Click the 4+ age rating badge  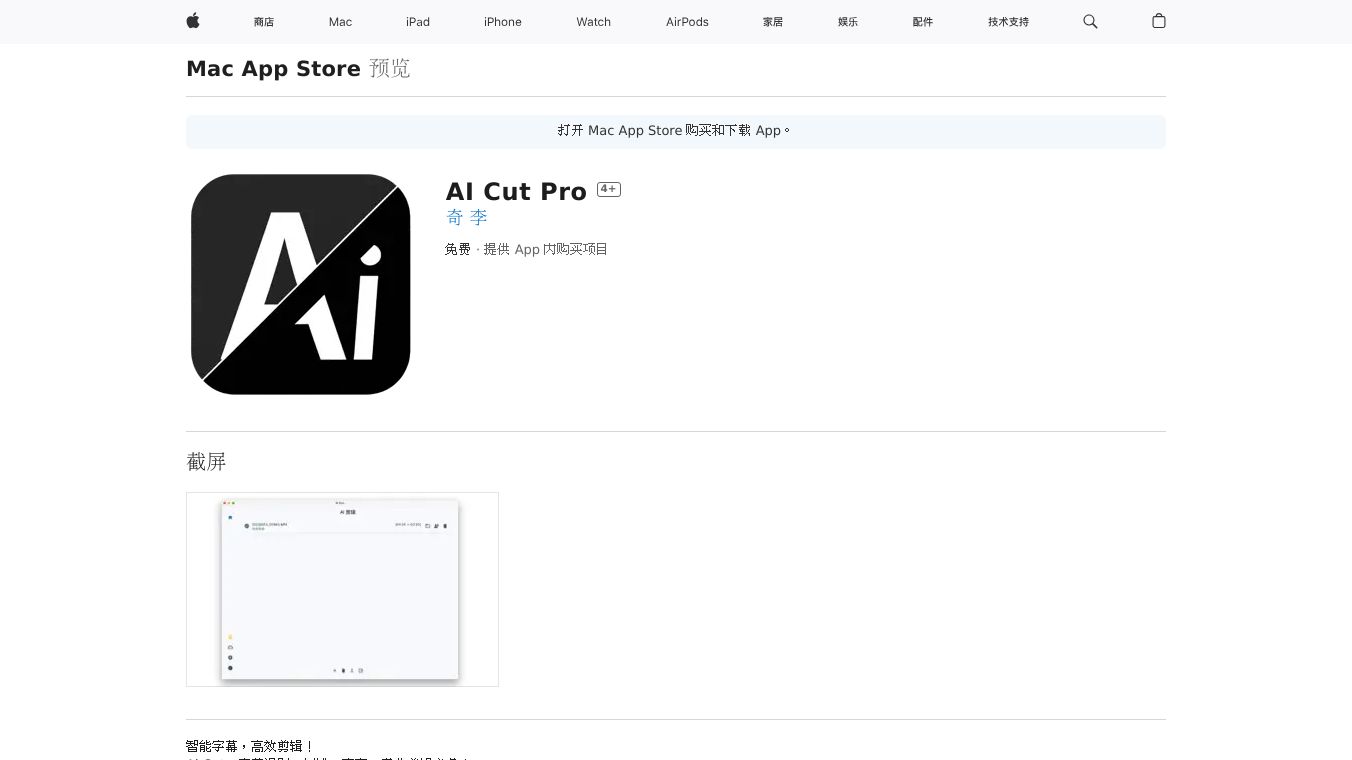pos(609,189)
